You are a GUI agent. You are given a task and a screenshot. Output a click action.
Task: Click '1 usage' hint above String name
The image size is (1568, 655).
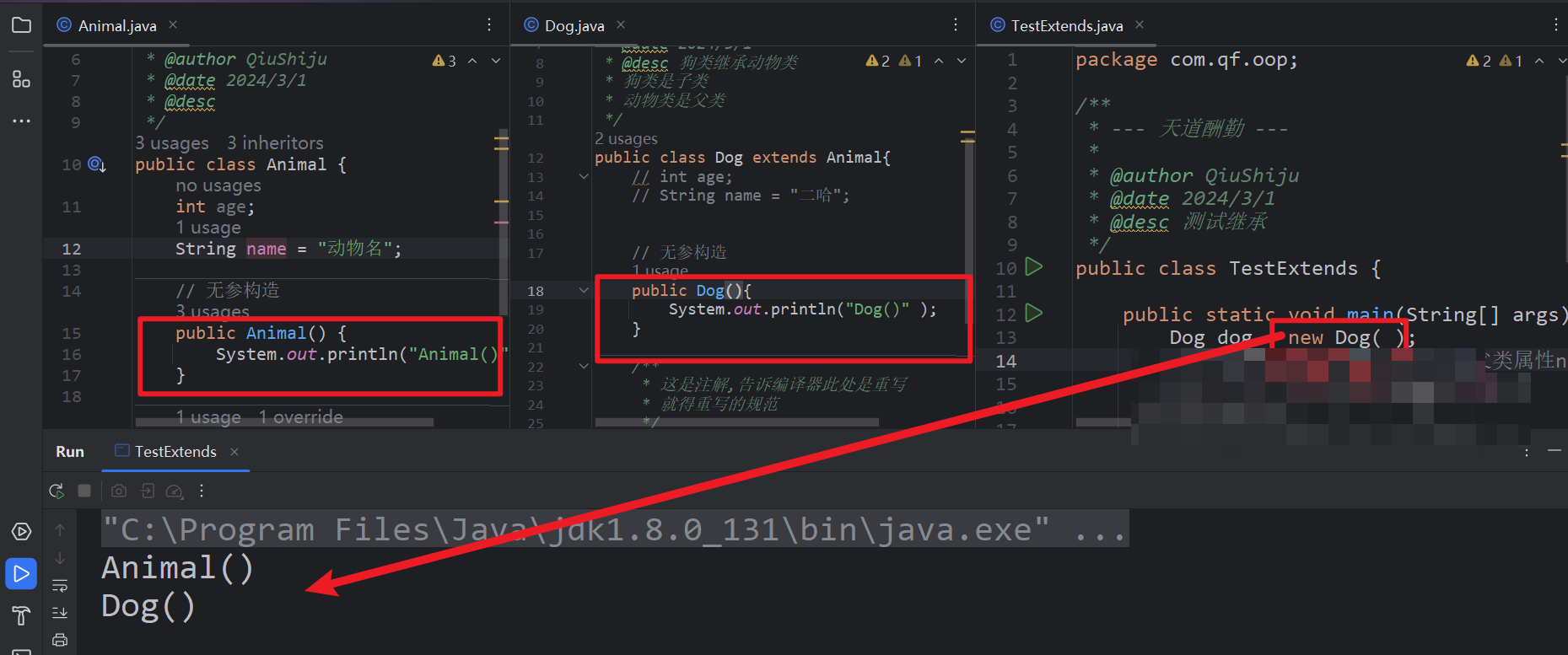point(208,228)
